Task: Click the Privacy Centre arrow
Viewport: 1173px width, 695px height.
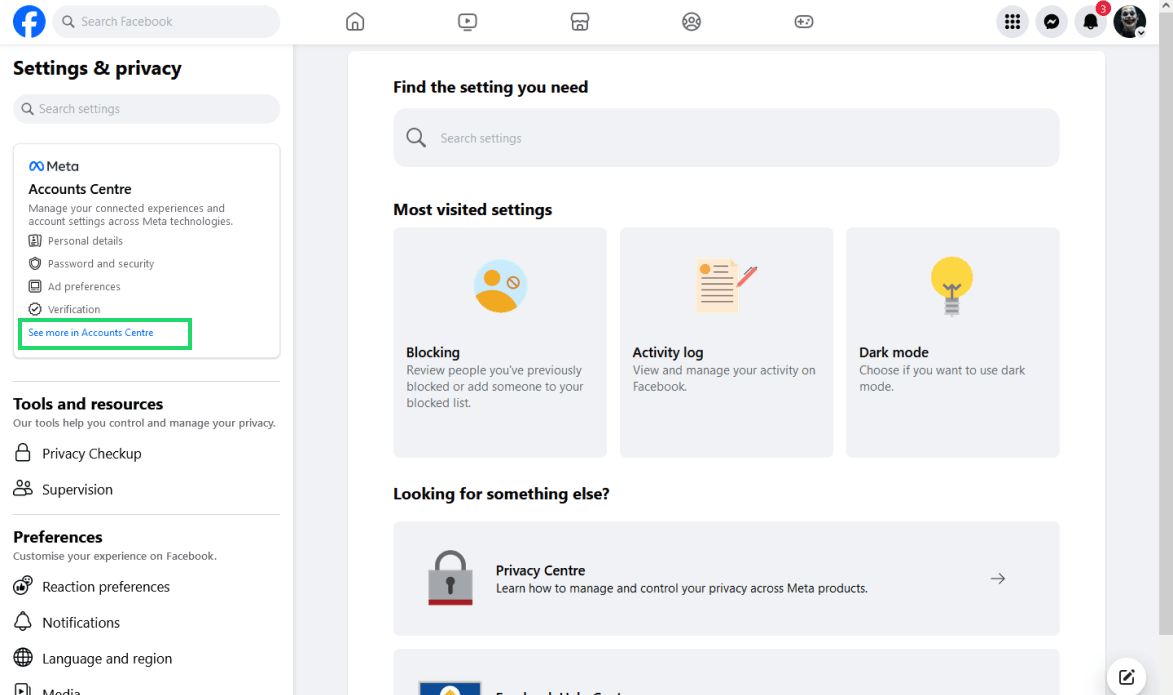Action: pos(997,579)
